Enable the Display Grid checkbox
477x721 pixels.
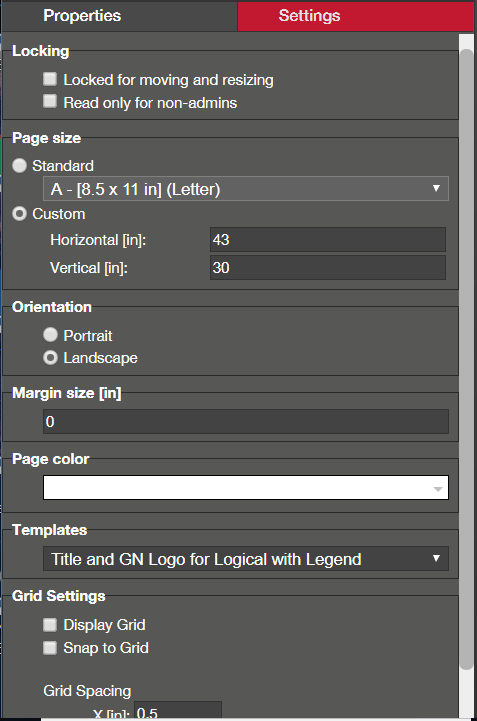(x=50, y=624)
